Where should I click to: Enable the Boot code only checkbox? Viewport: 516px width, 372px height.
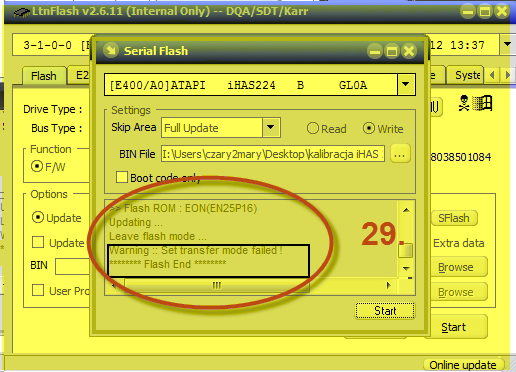(x=122, y=177)
